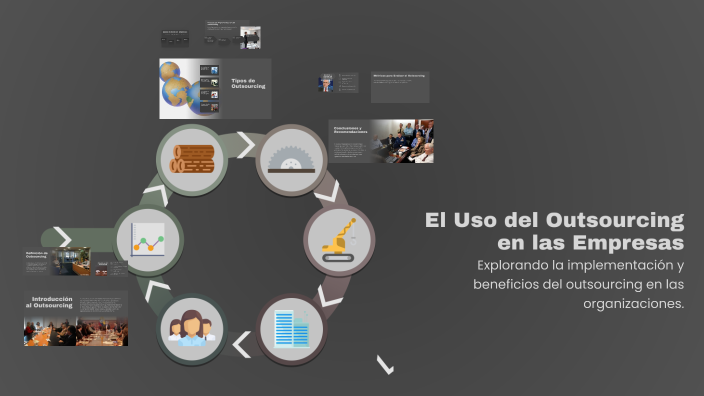This screenshot has height=396, width=704.
Task: Select the group of people icon
Action: [192, 329]
